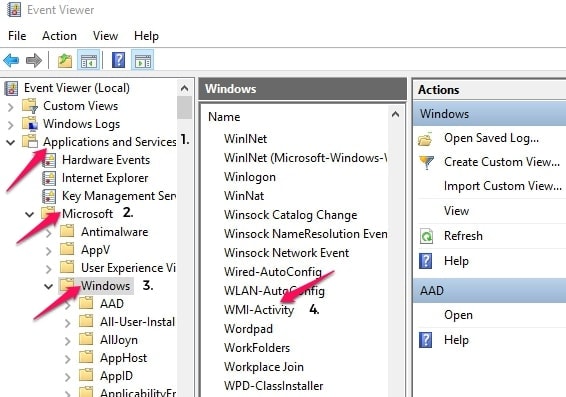
Task: Expand the AAD folder
Action: pyautogui.click(x=68, y=305)
